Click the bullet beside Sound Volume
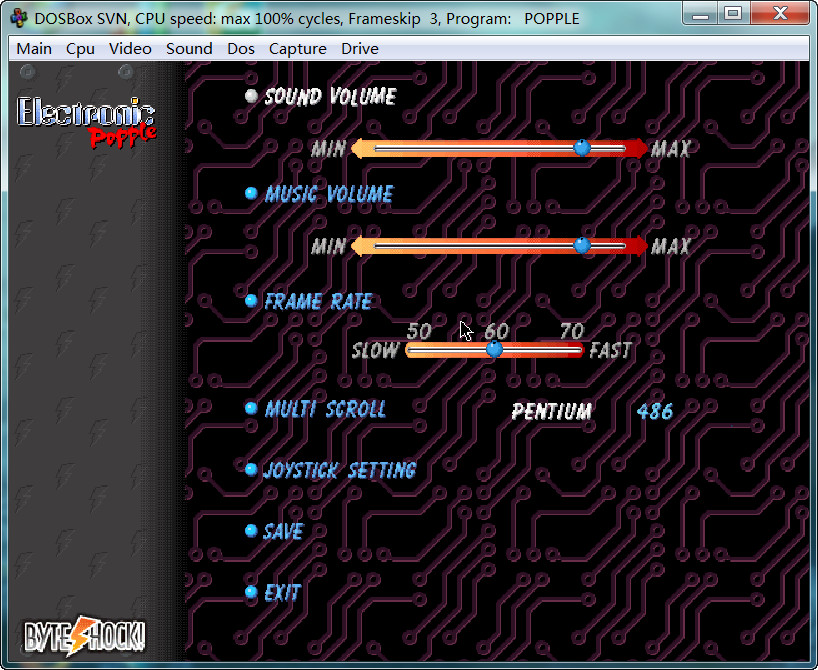Viewport: 818px width, 670px height. coord(251,95)
